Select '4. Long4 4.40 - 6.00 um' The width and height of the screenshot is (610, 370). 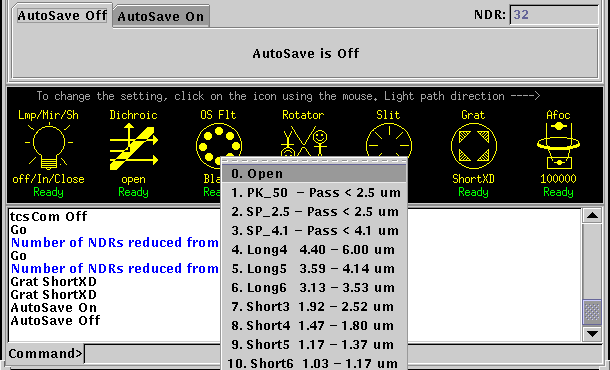pyautogui.click(x=314, y=249)
